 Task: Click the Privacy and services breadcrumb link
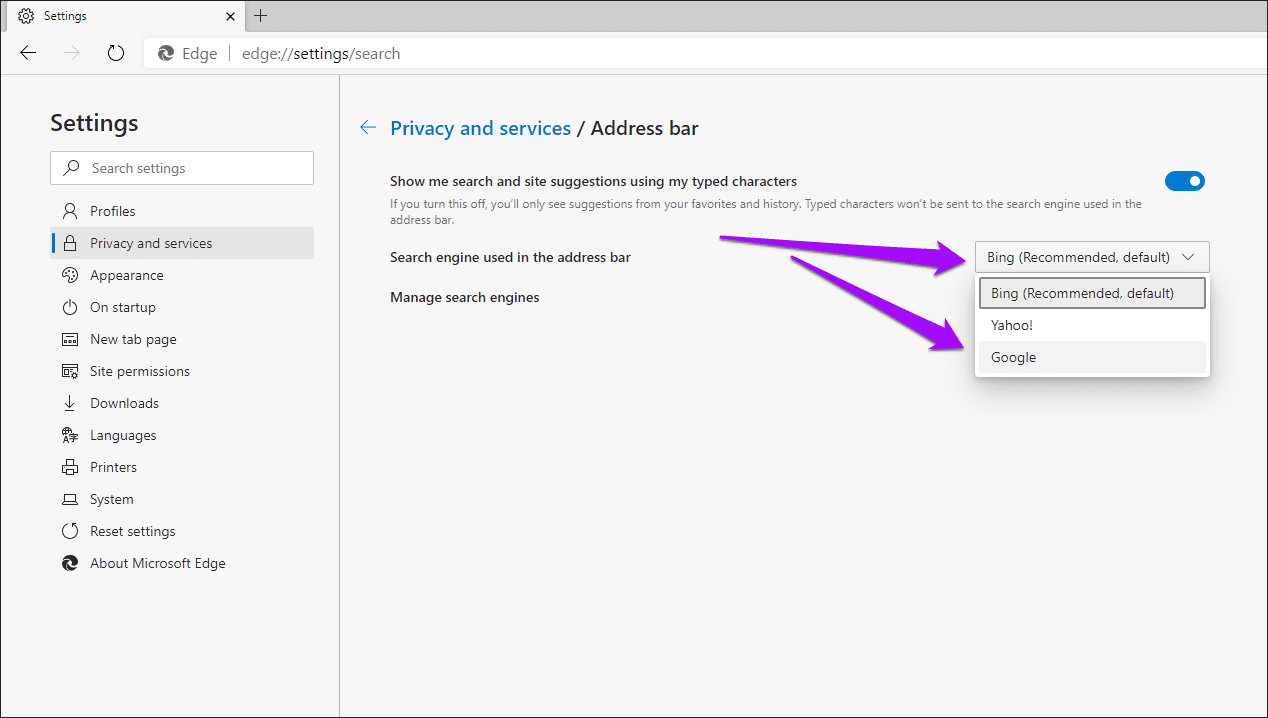coord(480,128)
